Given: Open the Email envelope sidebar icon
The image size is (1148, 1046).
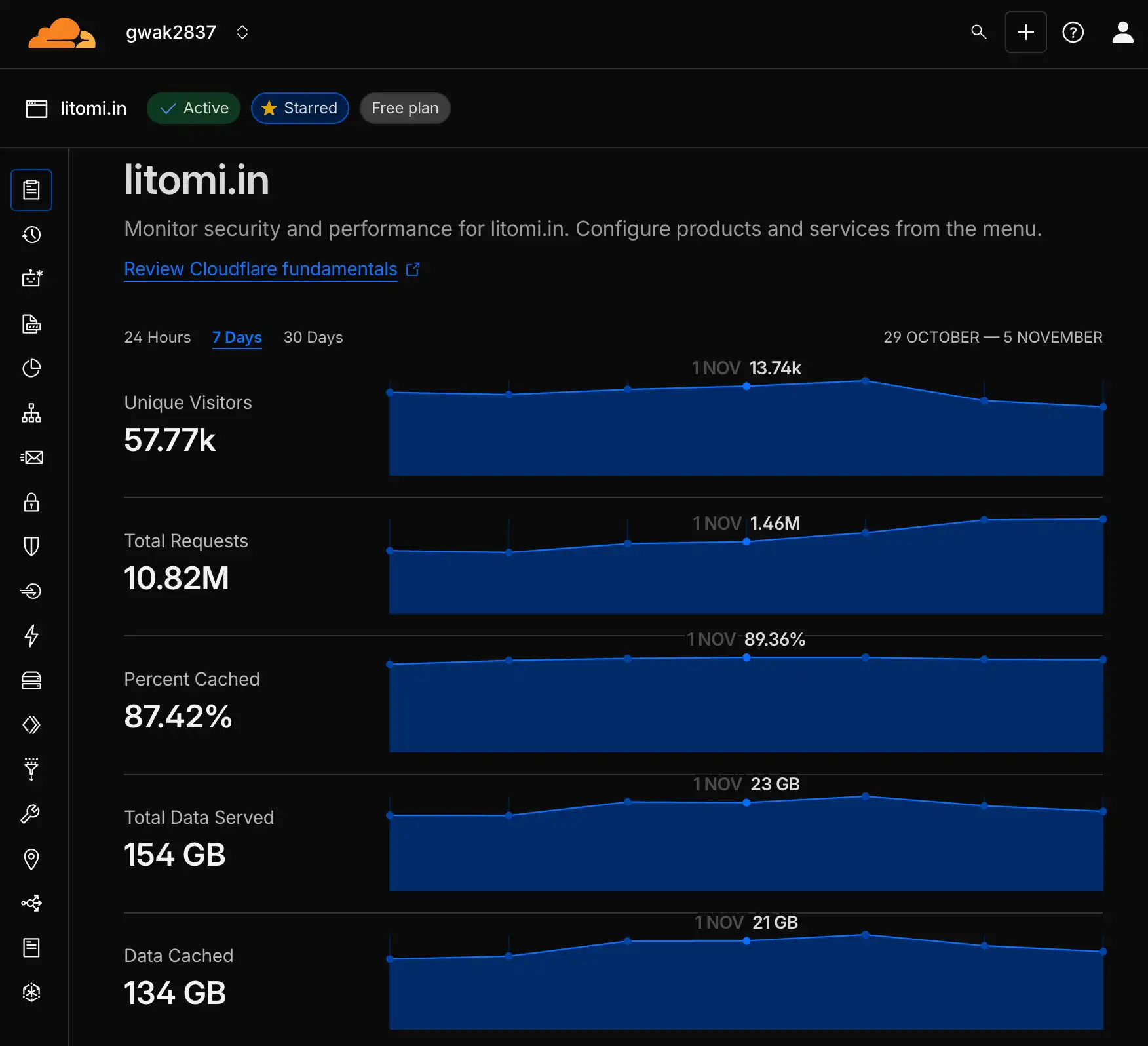Looking at the screenshot, I should 31,457.
